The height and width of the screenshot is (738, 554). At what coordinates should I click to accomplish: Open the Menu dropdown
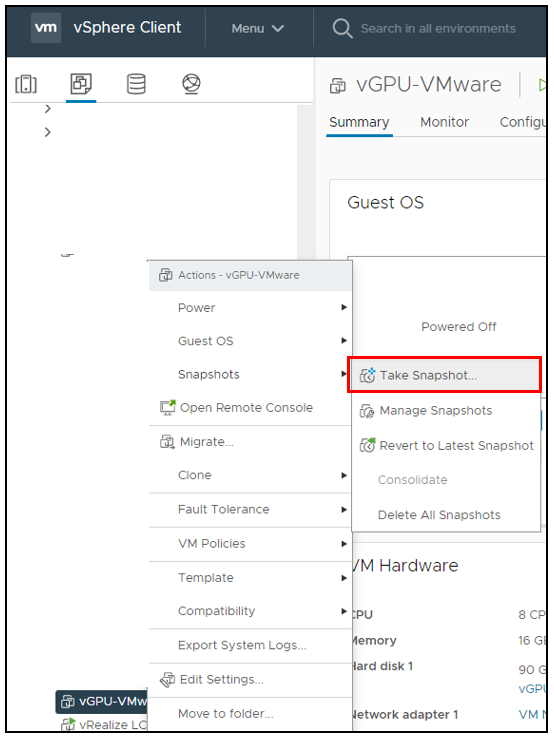[x=257, y=28]
